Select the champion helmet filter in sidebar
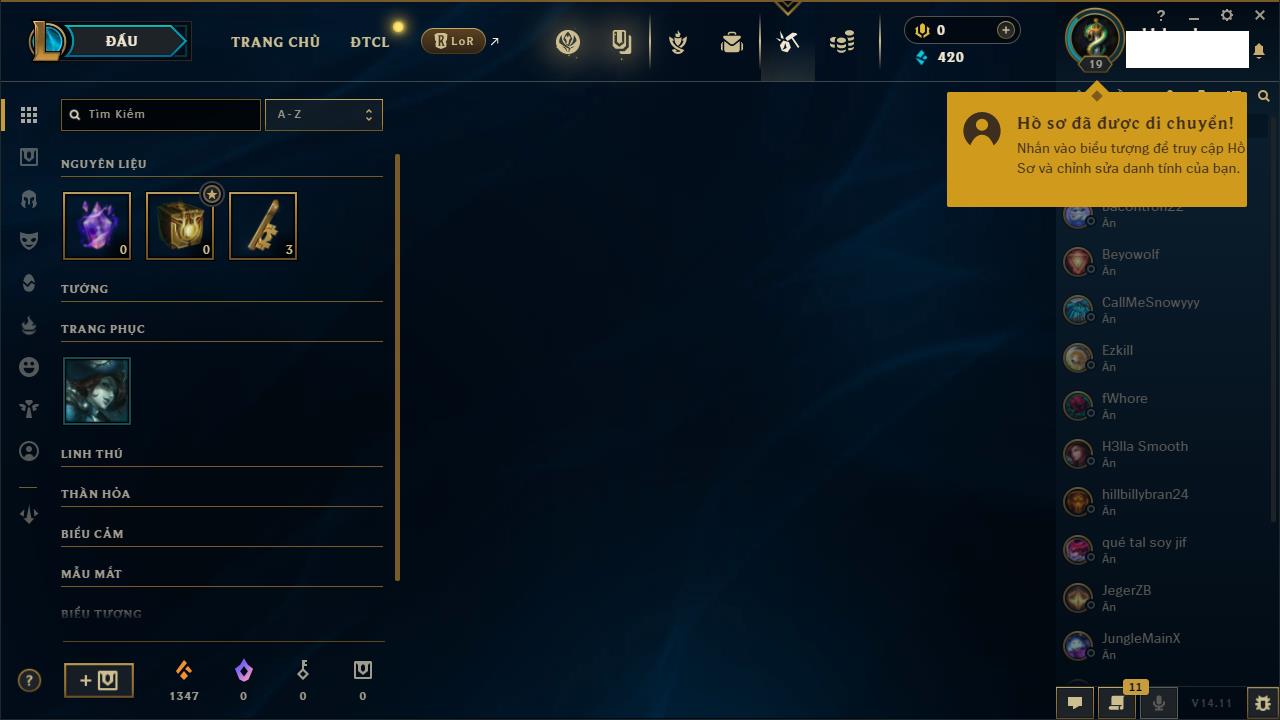The width and height of the screenshot is (1280, 720). pyautogui.click(x=29, y=199)
